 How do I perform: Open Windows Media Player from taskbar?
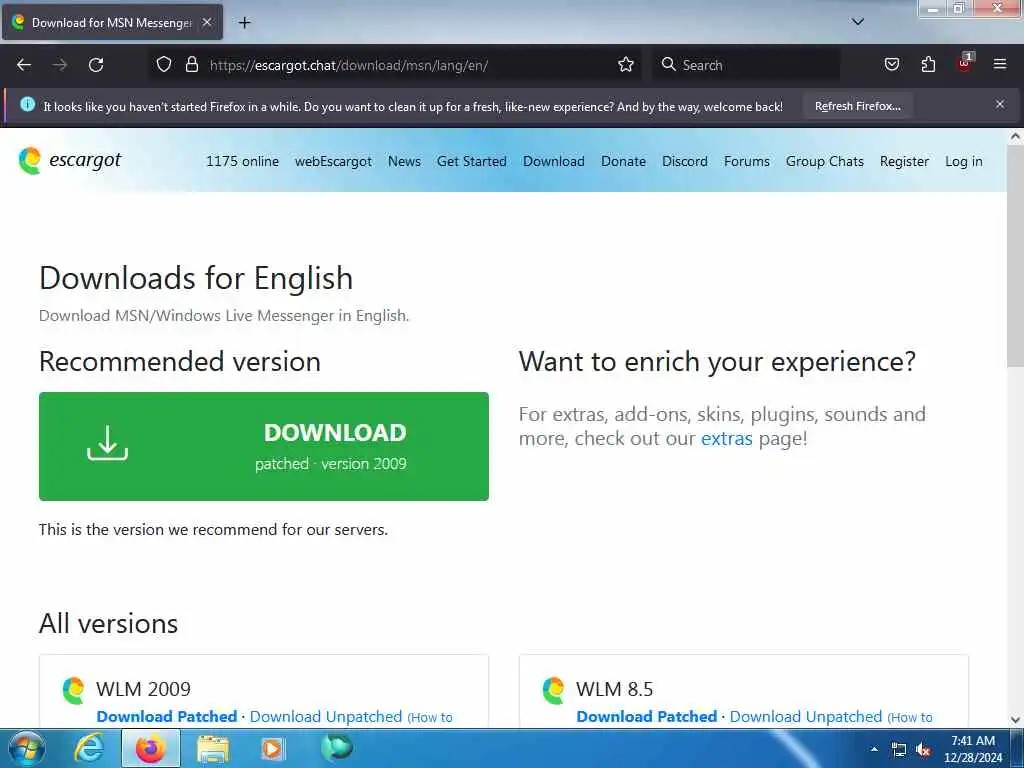pyautogui.click(x=273, y=748)
